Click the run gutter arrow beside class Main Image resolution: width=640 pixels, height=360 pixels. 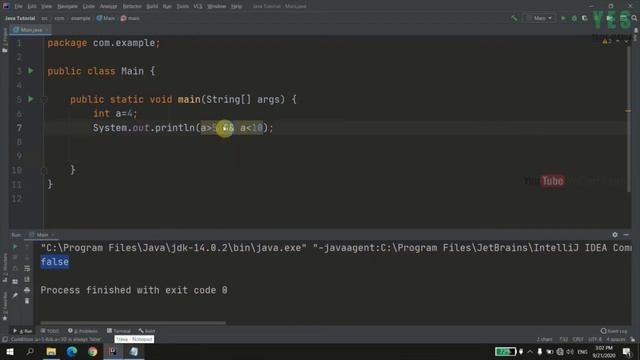pos(31,71)
